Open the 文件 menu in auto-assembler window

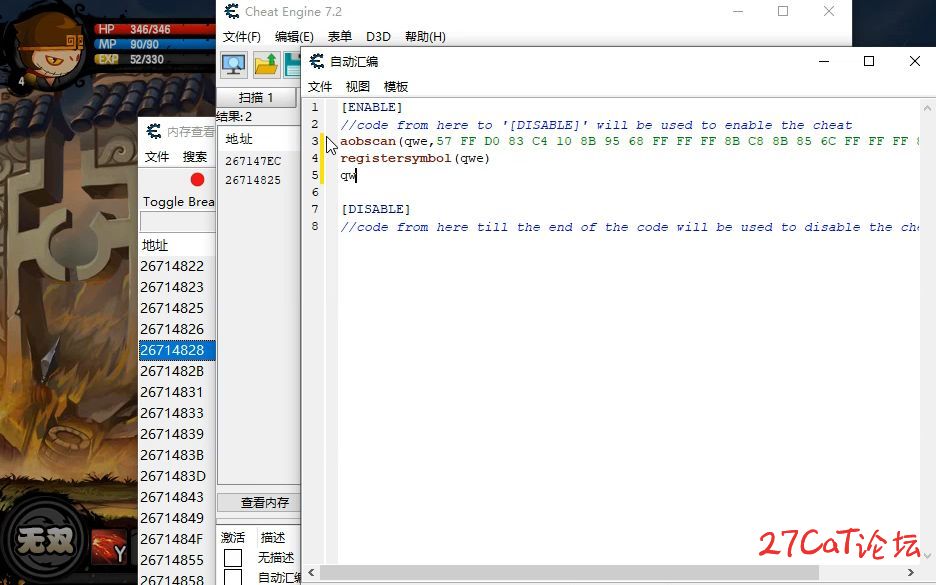(319, 87)
